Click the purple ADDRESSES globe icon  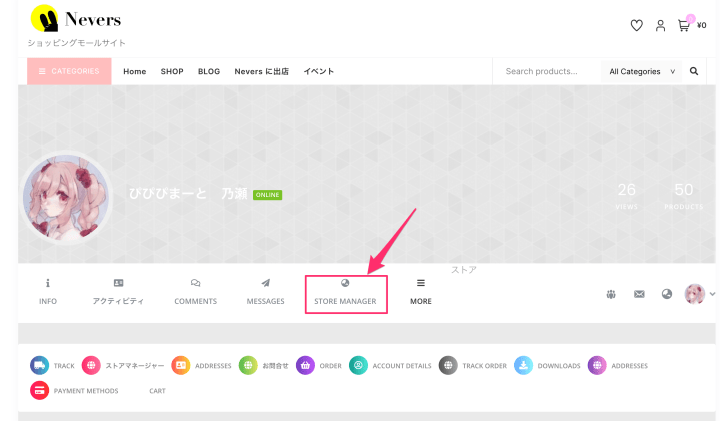pyautogui.click(x=597, y=365)
